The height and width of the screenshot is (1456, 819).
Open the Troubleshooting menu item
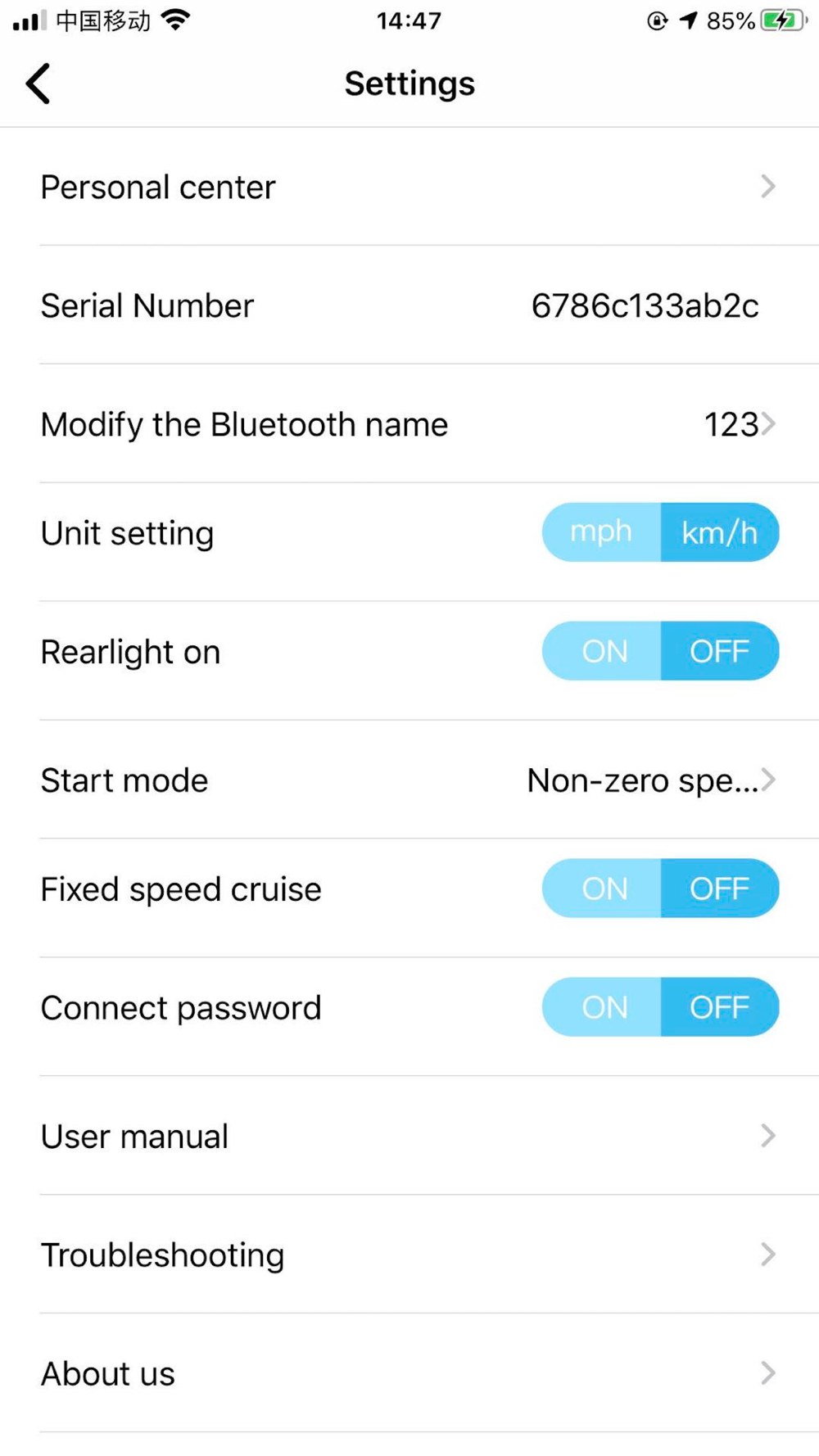pyautogui.click(x=163, y=1255)
